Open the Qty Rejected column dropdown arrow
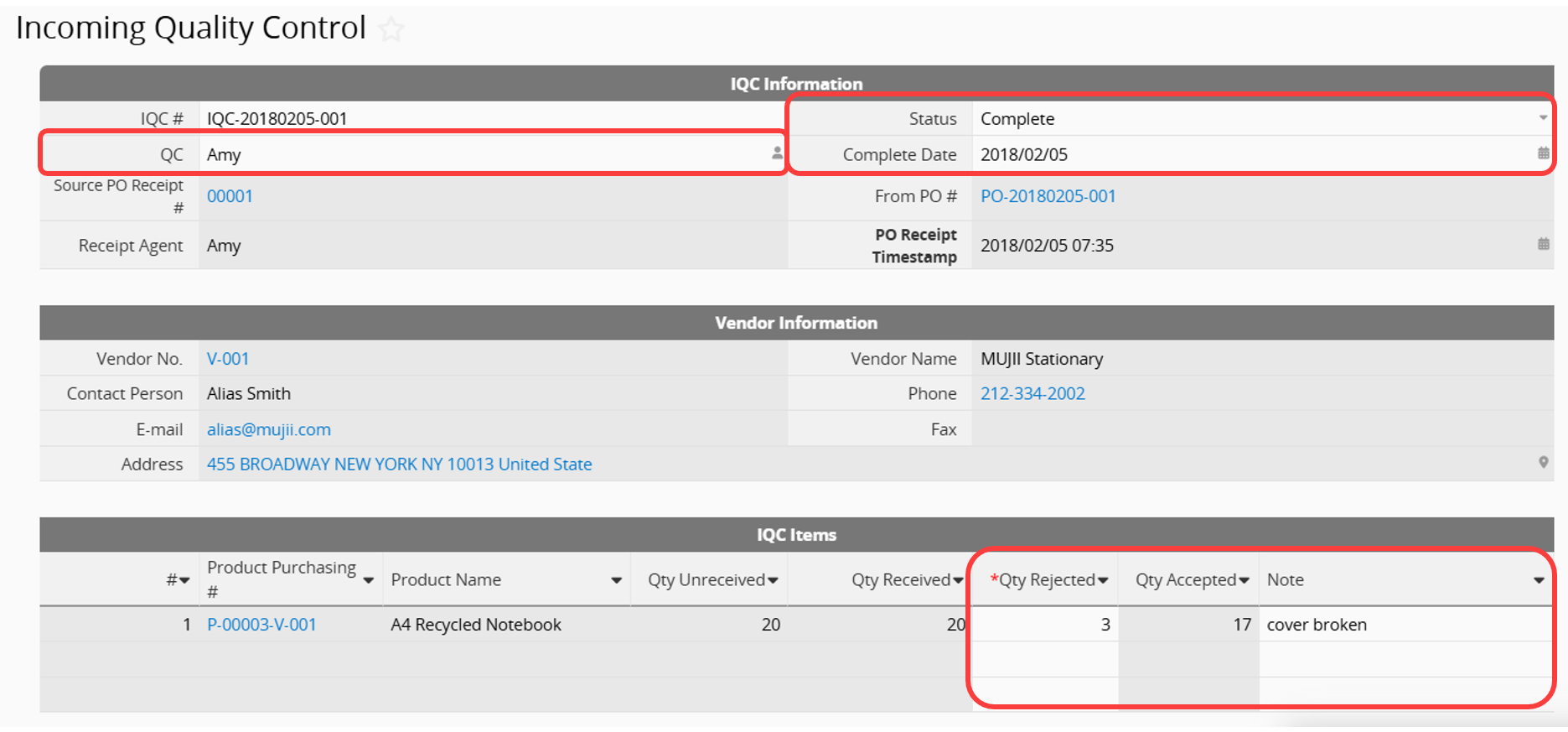 pos(1103,580)
